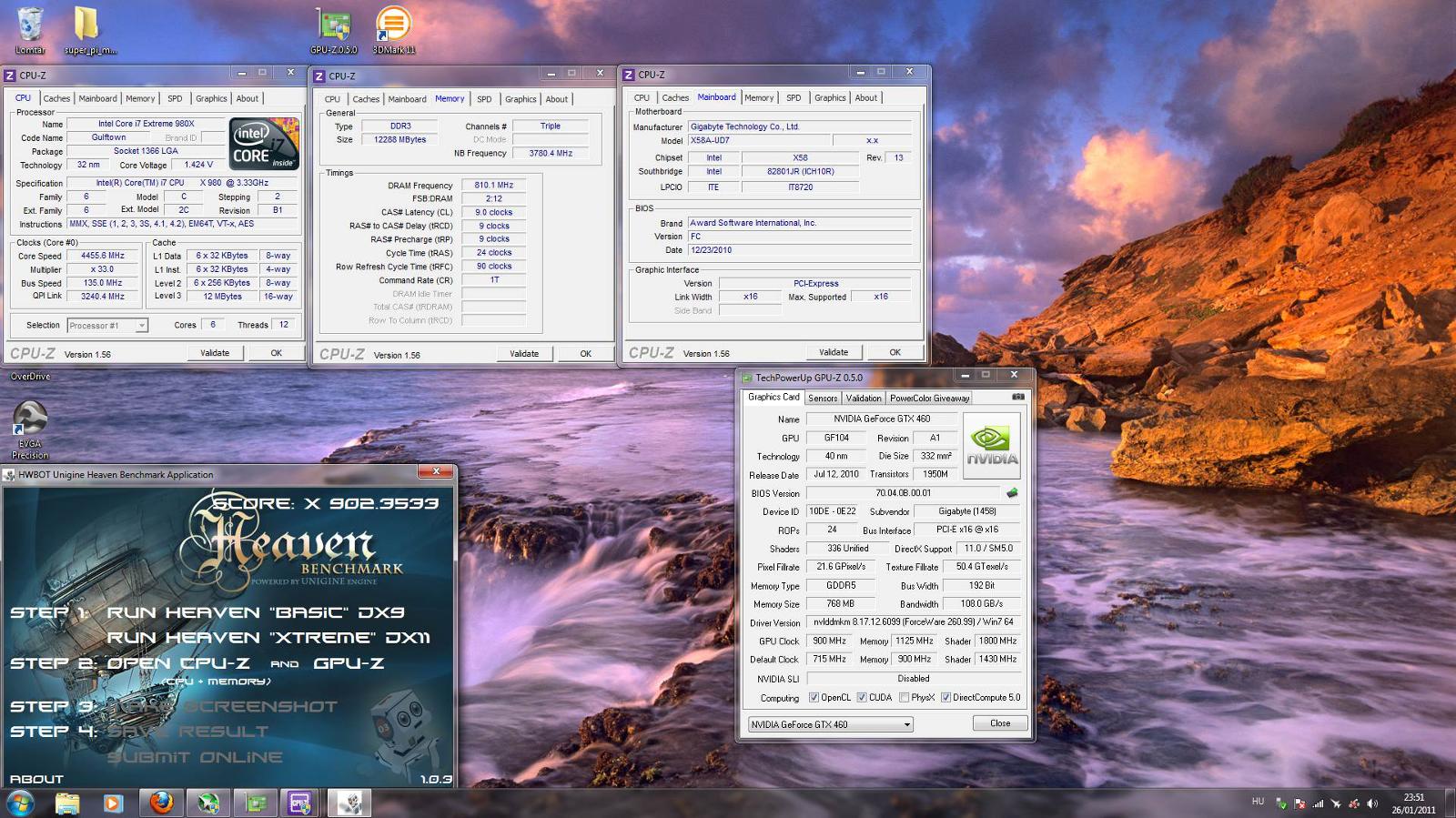Click the CPU Name field Intel Core i7 Extreme 980X

(147, 124)
